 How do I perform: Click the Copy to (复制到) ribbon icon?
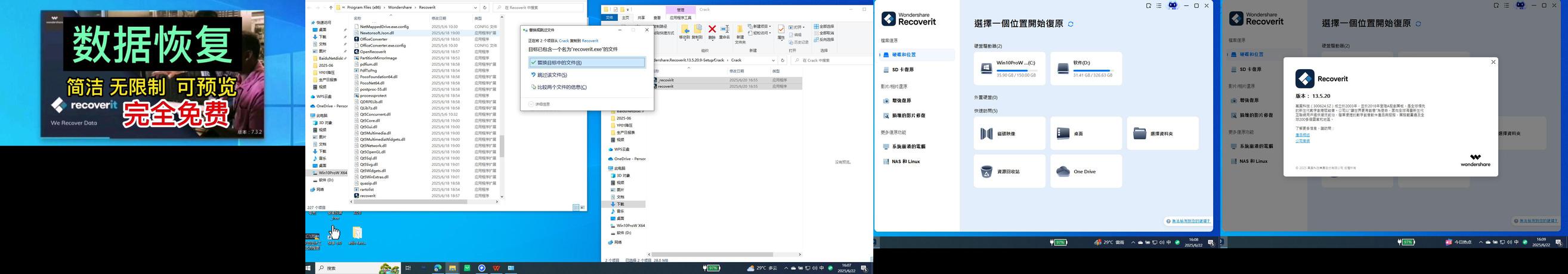pyautogui.click(x=698, y=32)
